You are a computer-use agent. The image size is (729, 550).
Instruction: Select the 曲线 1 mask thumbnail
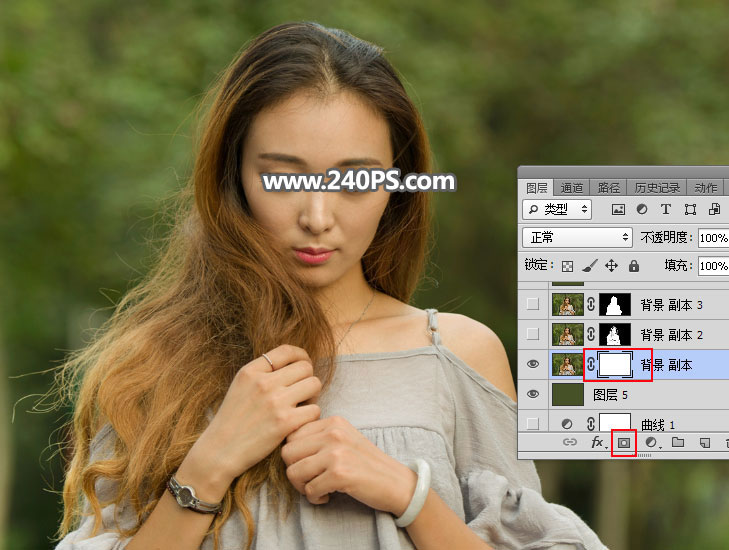click(615, 422)
